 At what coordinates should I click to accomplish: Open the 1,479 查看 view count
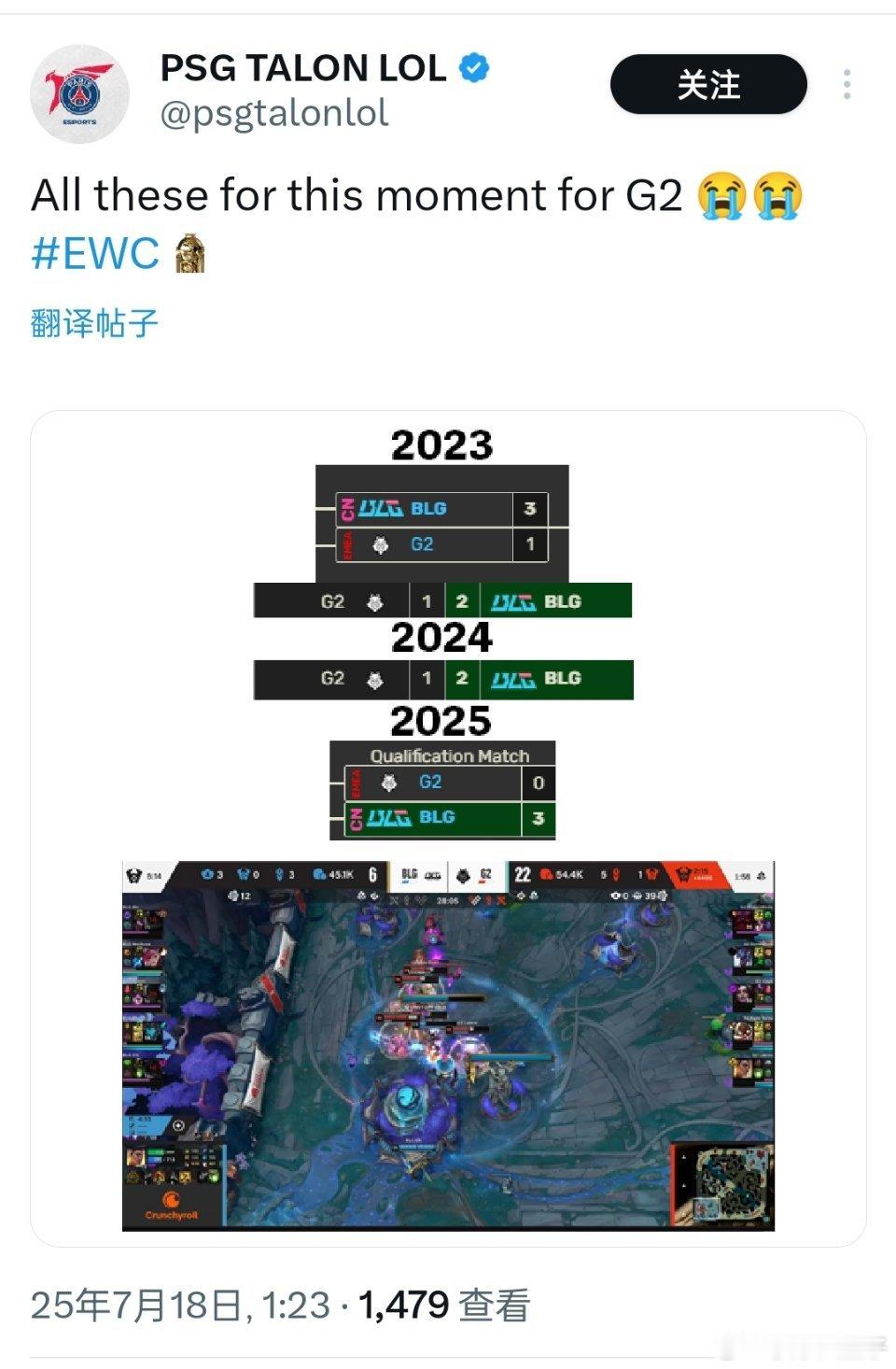(x=444, y=1305)
